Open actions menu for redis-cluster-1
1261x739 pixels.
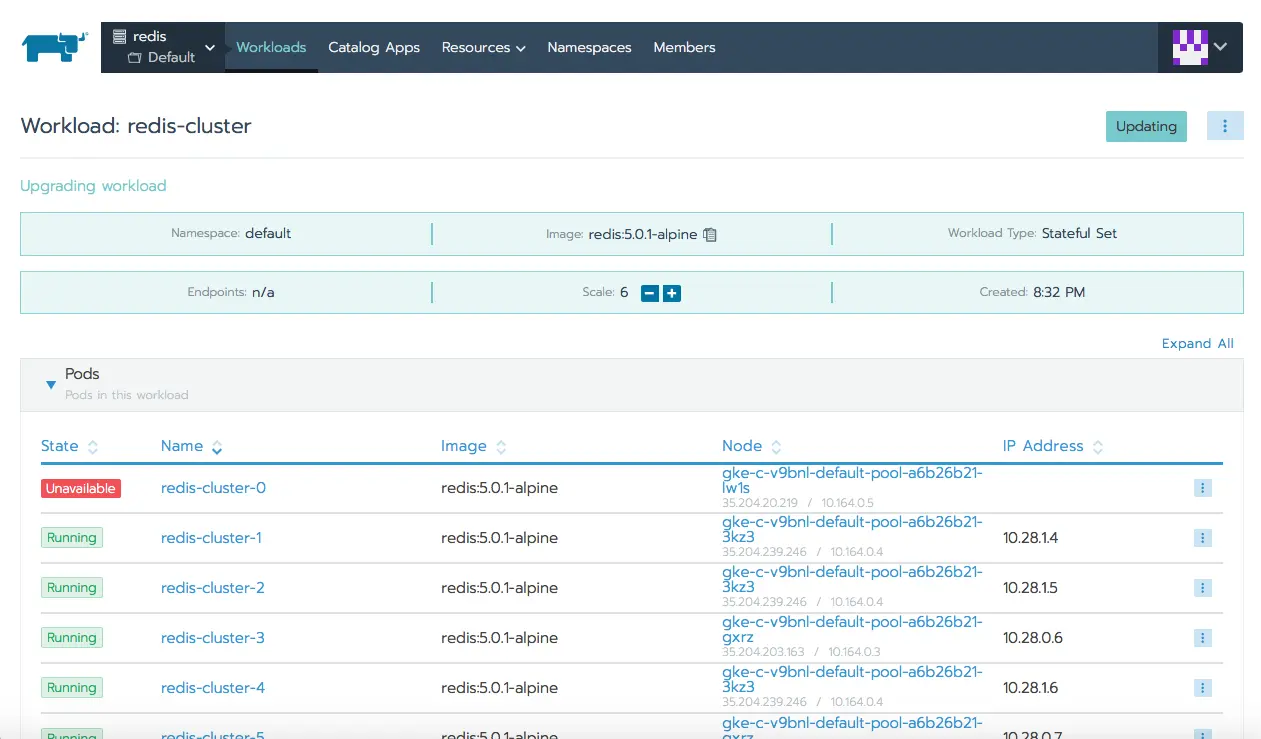pyautogui.click(x=1203, y=538)
